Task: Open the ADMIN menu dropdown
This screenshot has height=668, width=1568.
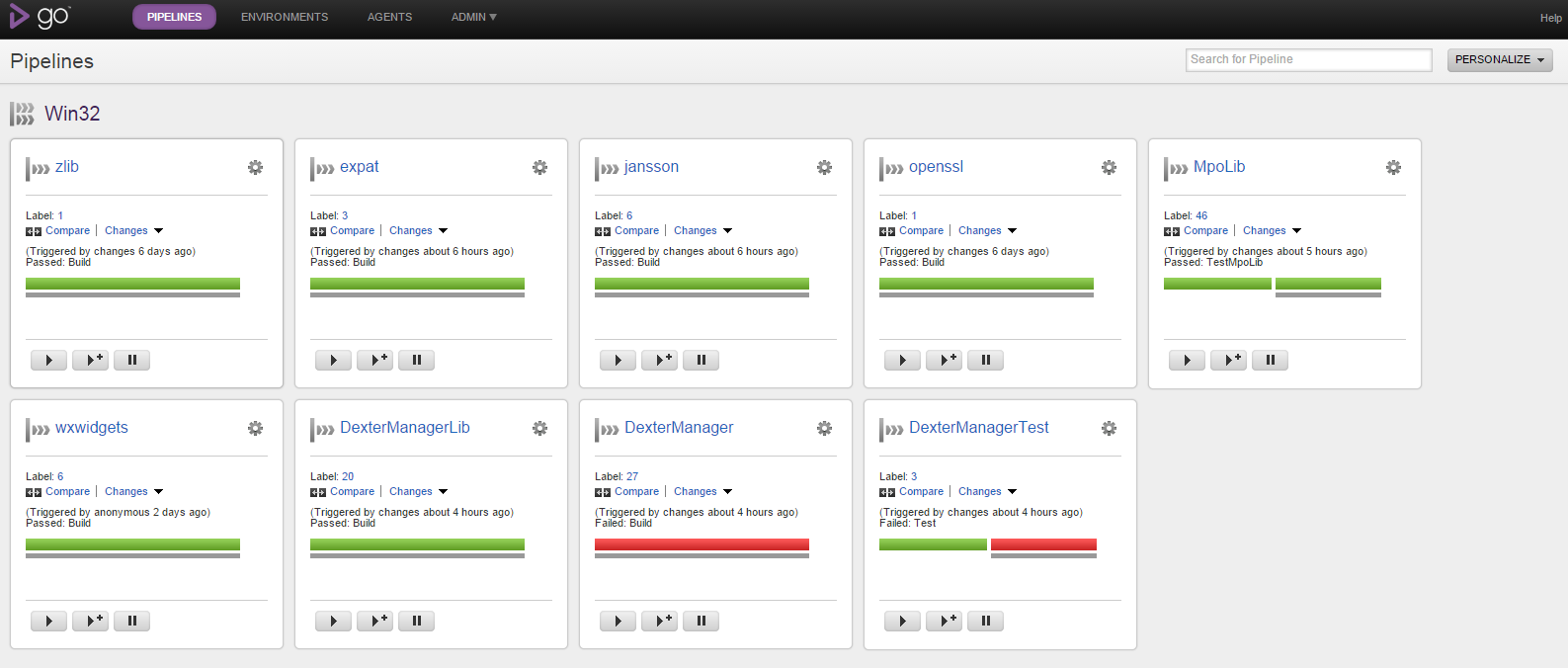Action: pos(473,17)
